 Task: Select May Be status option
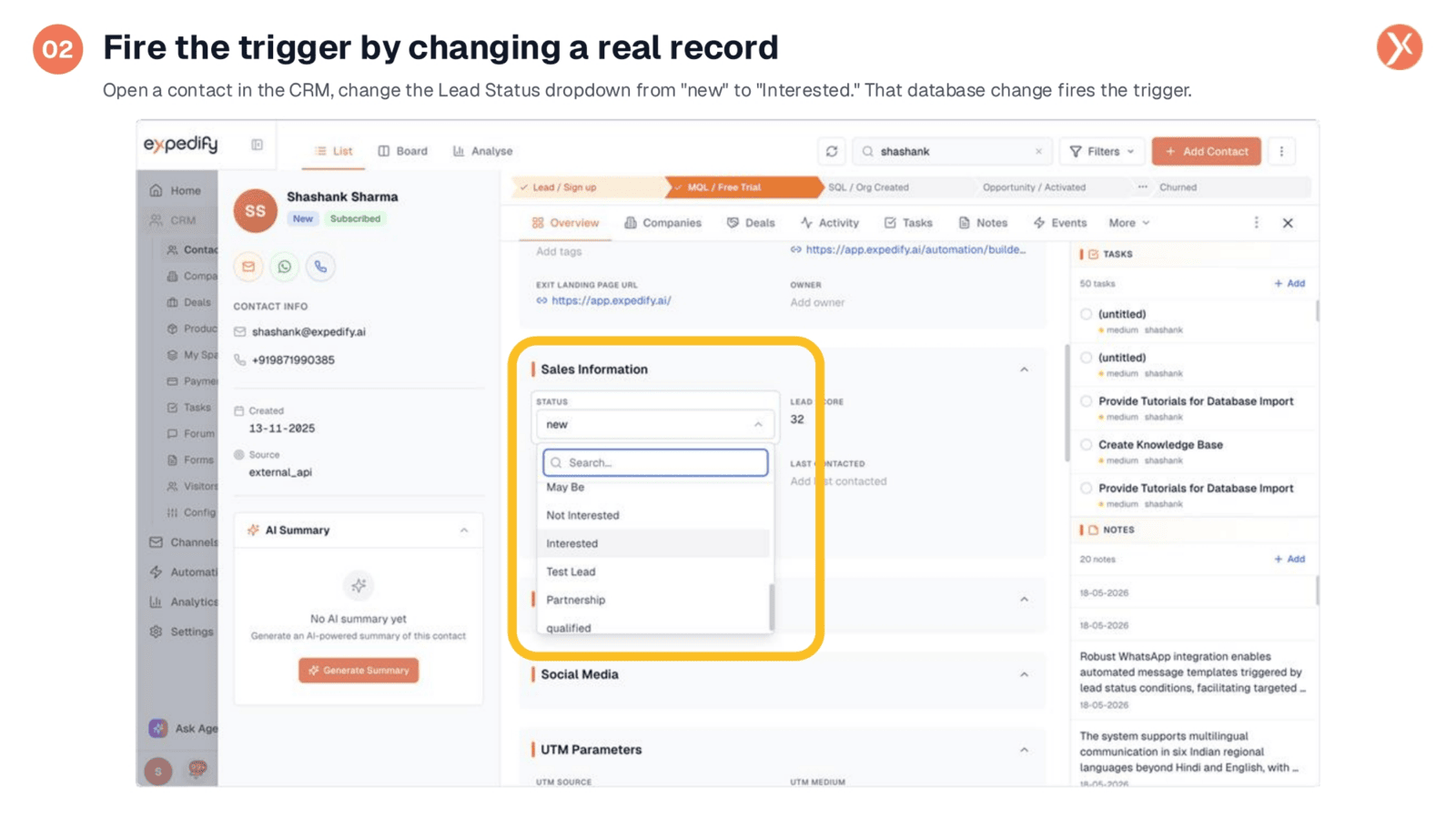pos(654,488)
